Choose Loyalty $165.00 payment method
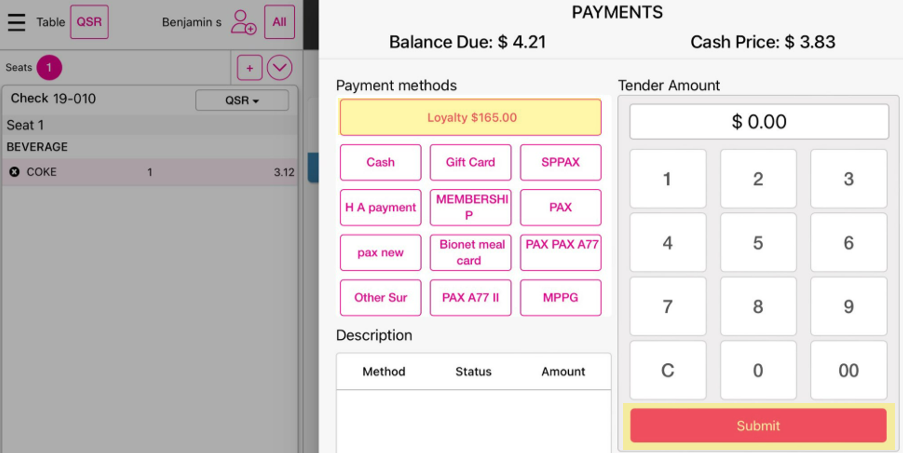The image size is (903, 453). [471, 117]
